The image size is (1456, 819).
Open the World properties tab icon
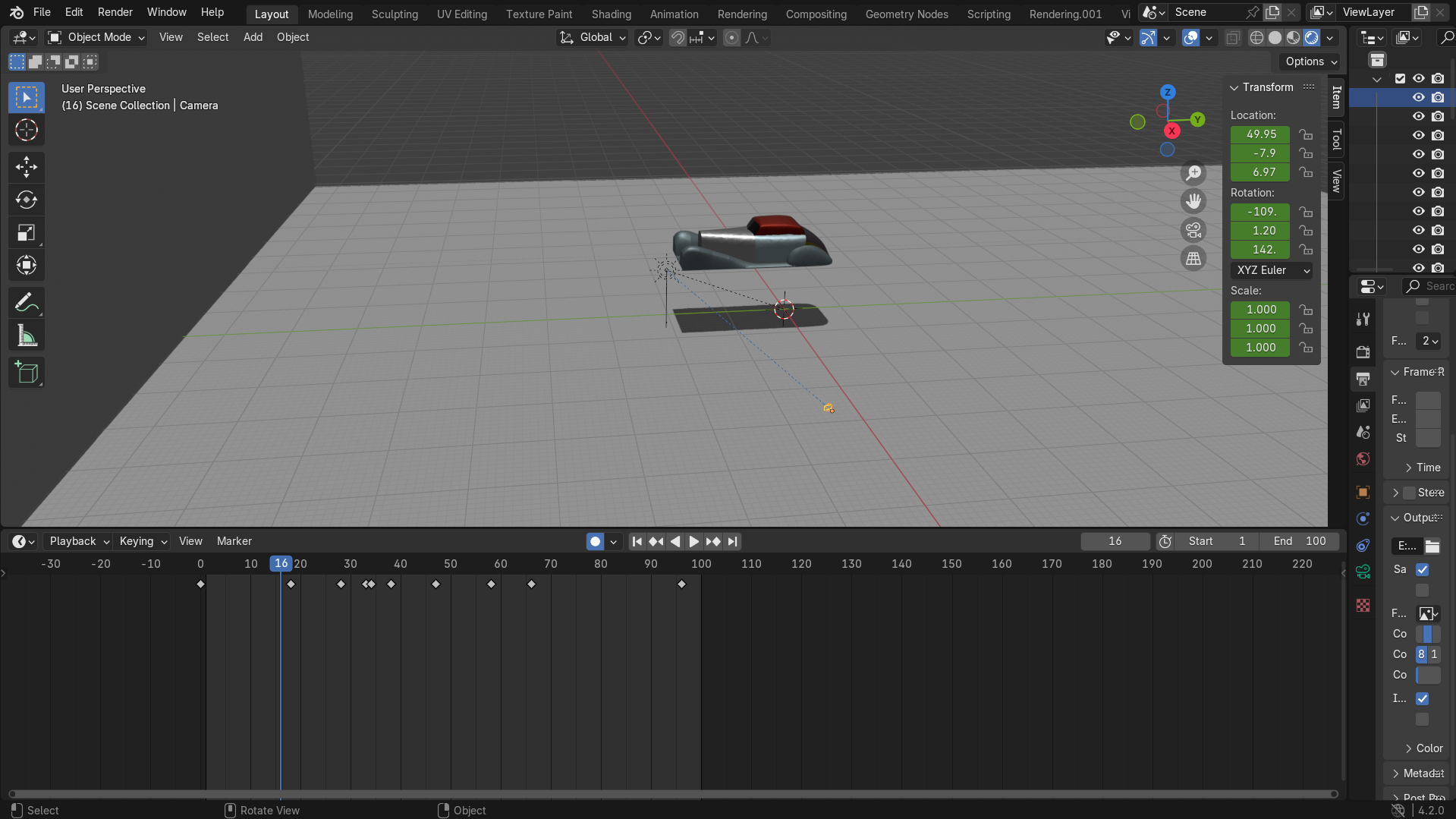coord(1363,459)
